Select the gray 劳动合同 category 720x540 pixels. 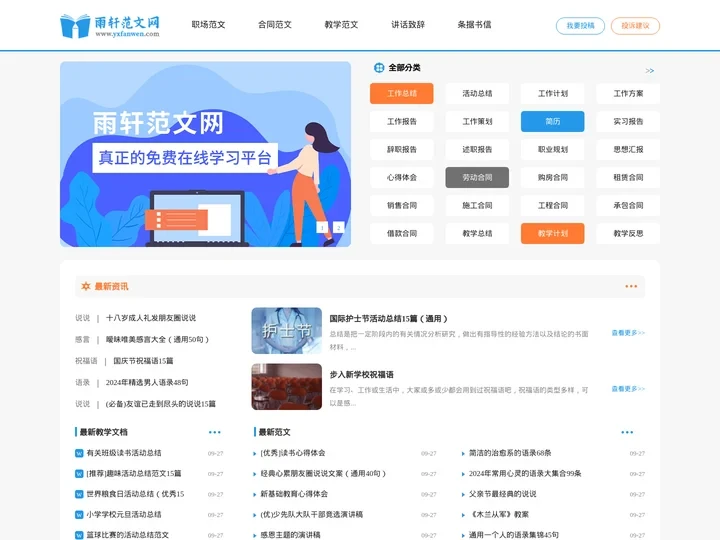477,178
